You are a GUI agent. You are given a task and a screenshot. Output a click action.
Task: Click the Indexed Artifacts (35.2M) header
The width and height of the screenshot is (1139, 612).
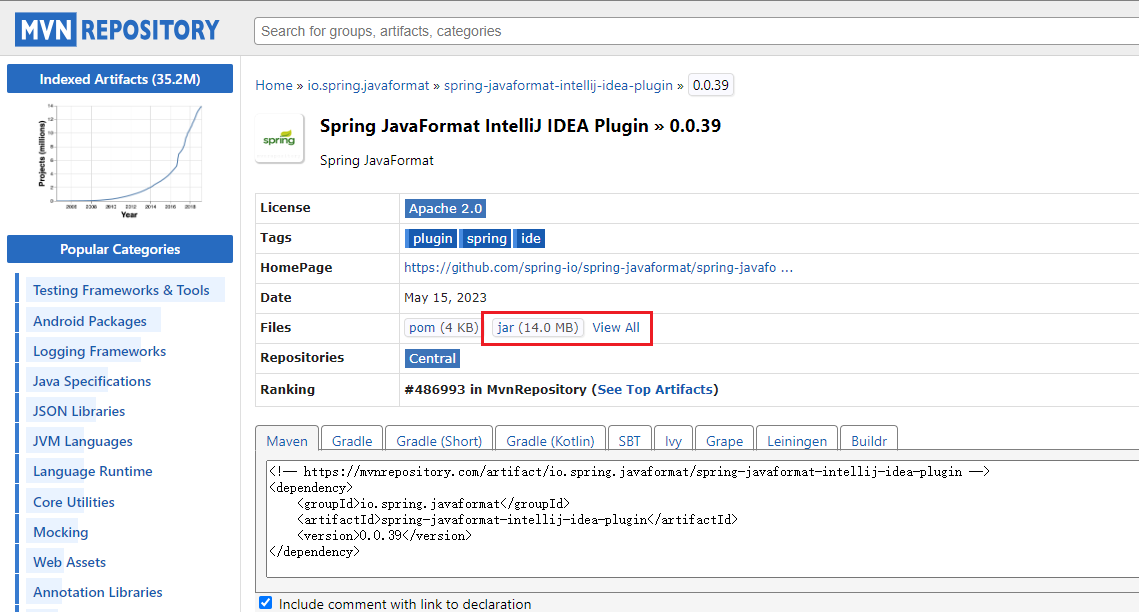click(x=120, y=78)
